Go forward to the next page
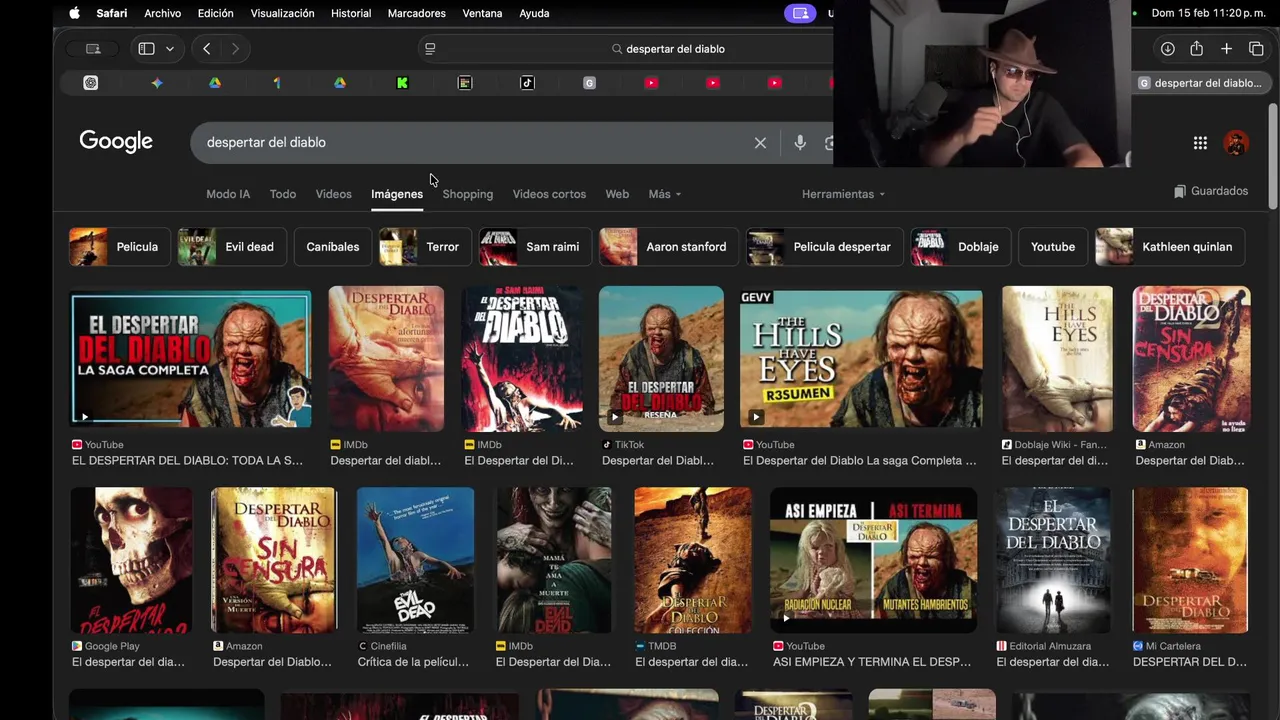The image size is (1280, 720). 235,48
